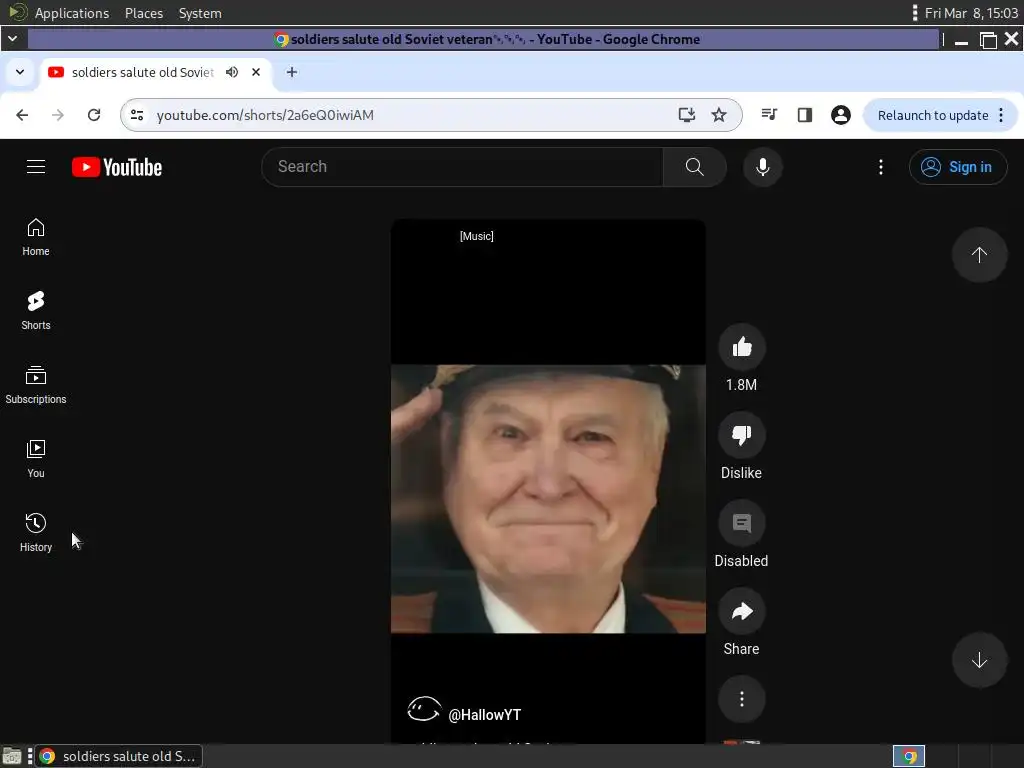Reload the YouTube page
Screen dimensions: 1024x768
(x=94, y=115)
